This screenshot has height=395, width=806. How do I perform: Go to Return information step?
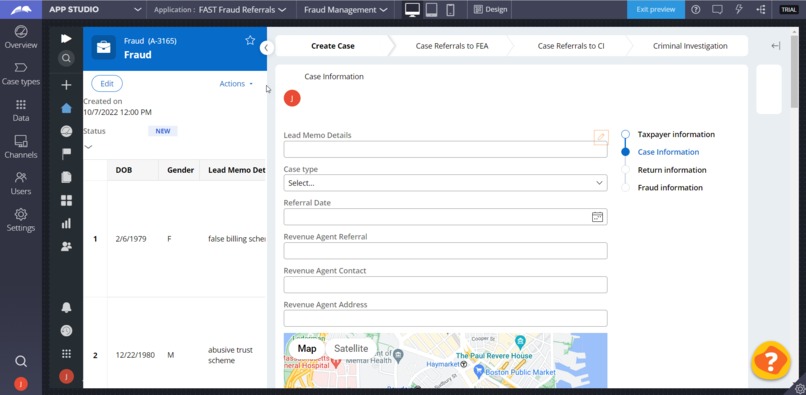coord(671,170)
